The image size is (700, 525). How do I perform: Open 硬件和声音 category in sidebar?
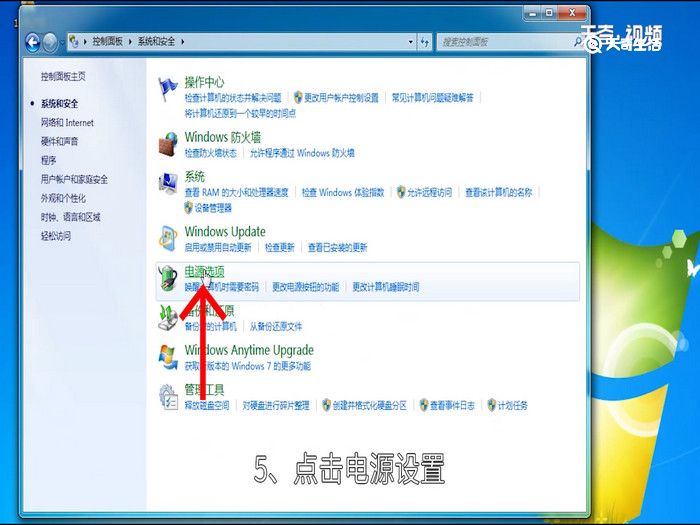click(x=59, y=141)
